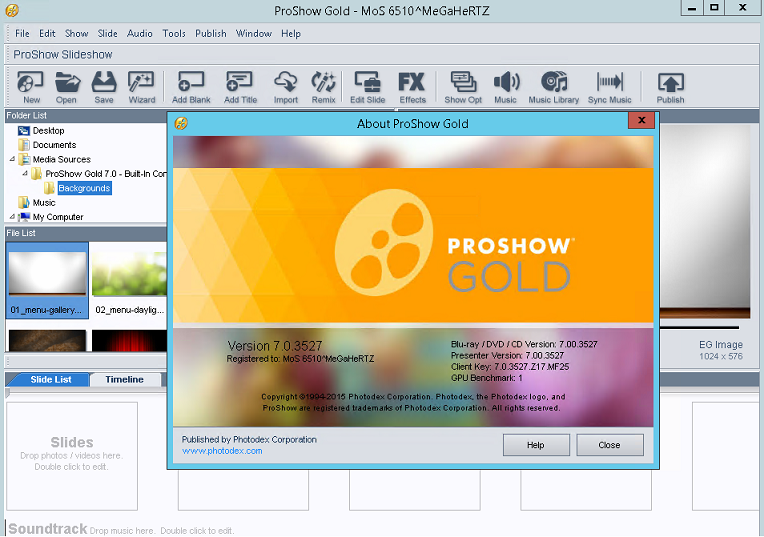Click Add Blank slide icon

(x=191, y=87)
